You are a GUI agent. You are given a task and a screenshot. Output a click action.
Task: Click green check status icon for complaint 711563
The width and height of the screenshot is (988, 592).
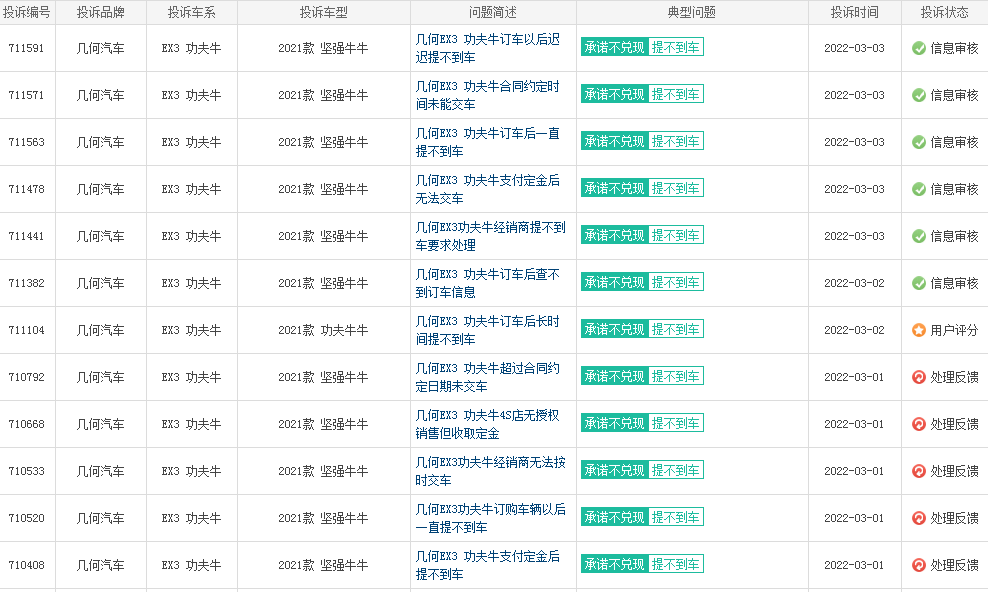point(918,142)
